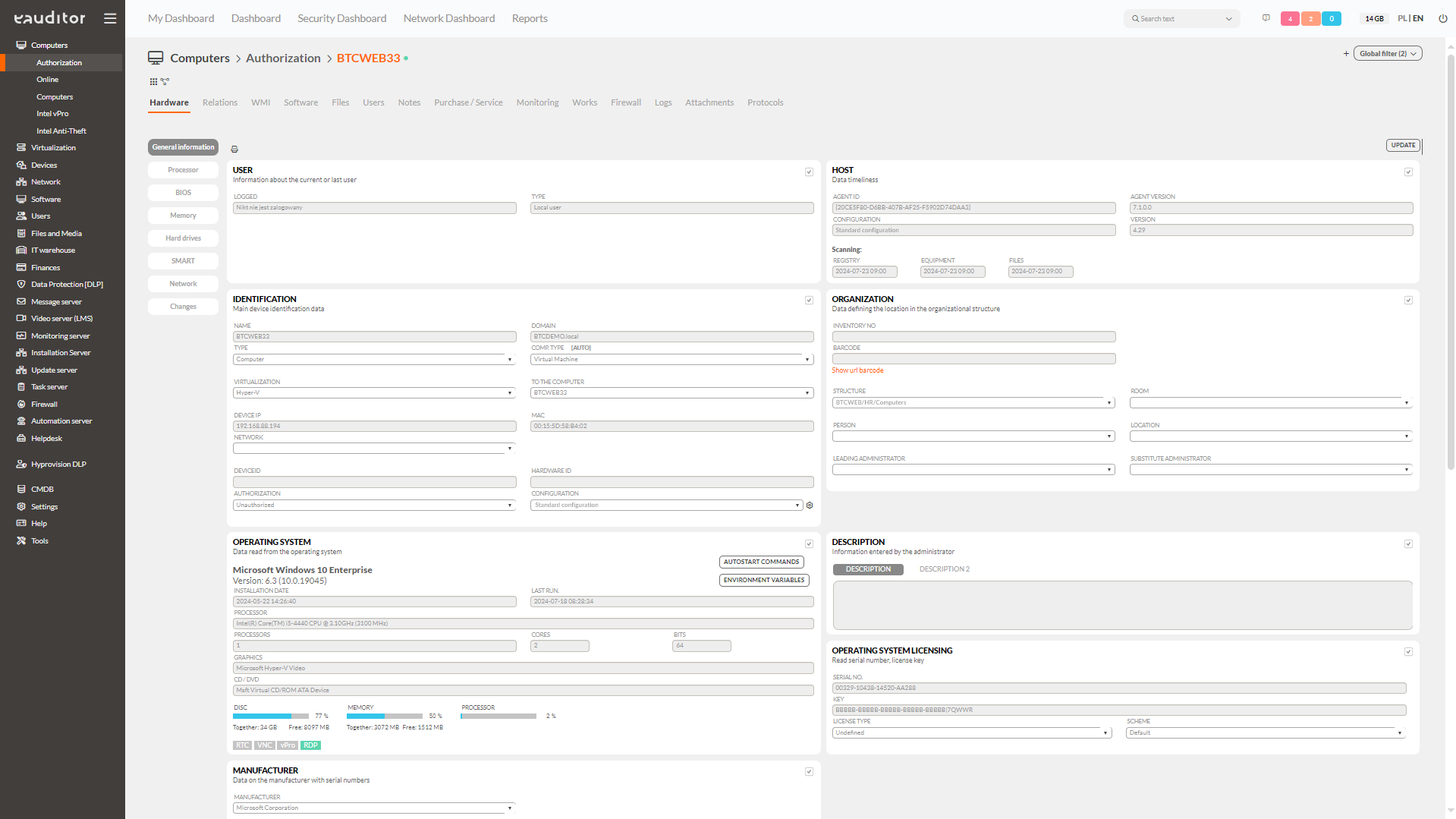The height and width of the screenshot is (819, 1456).
Task: Toggle the hamburger sidebar menu
Action: 110,18
